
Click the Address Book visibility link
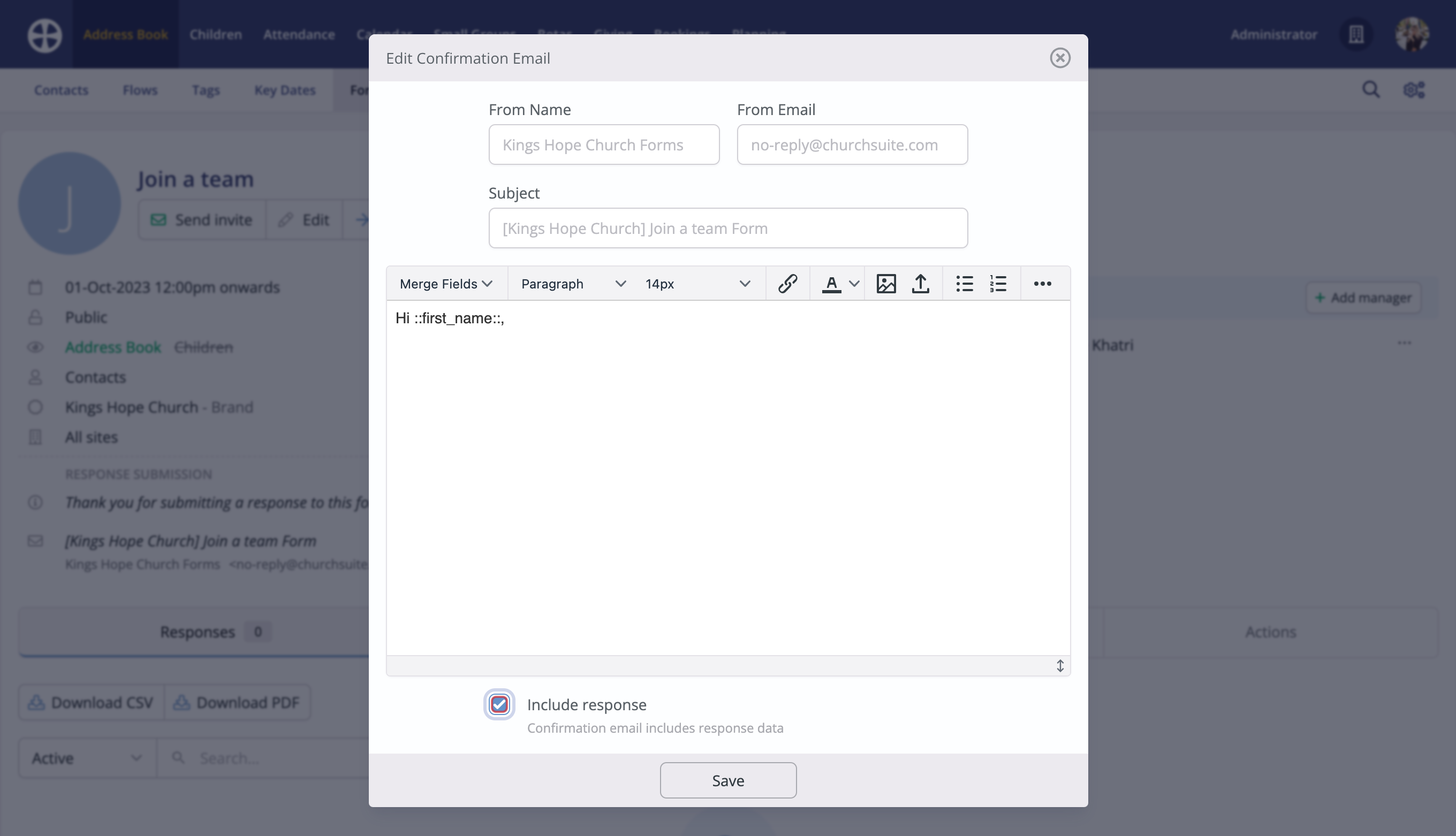(x=112, y=347)
